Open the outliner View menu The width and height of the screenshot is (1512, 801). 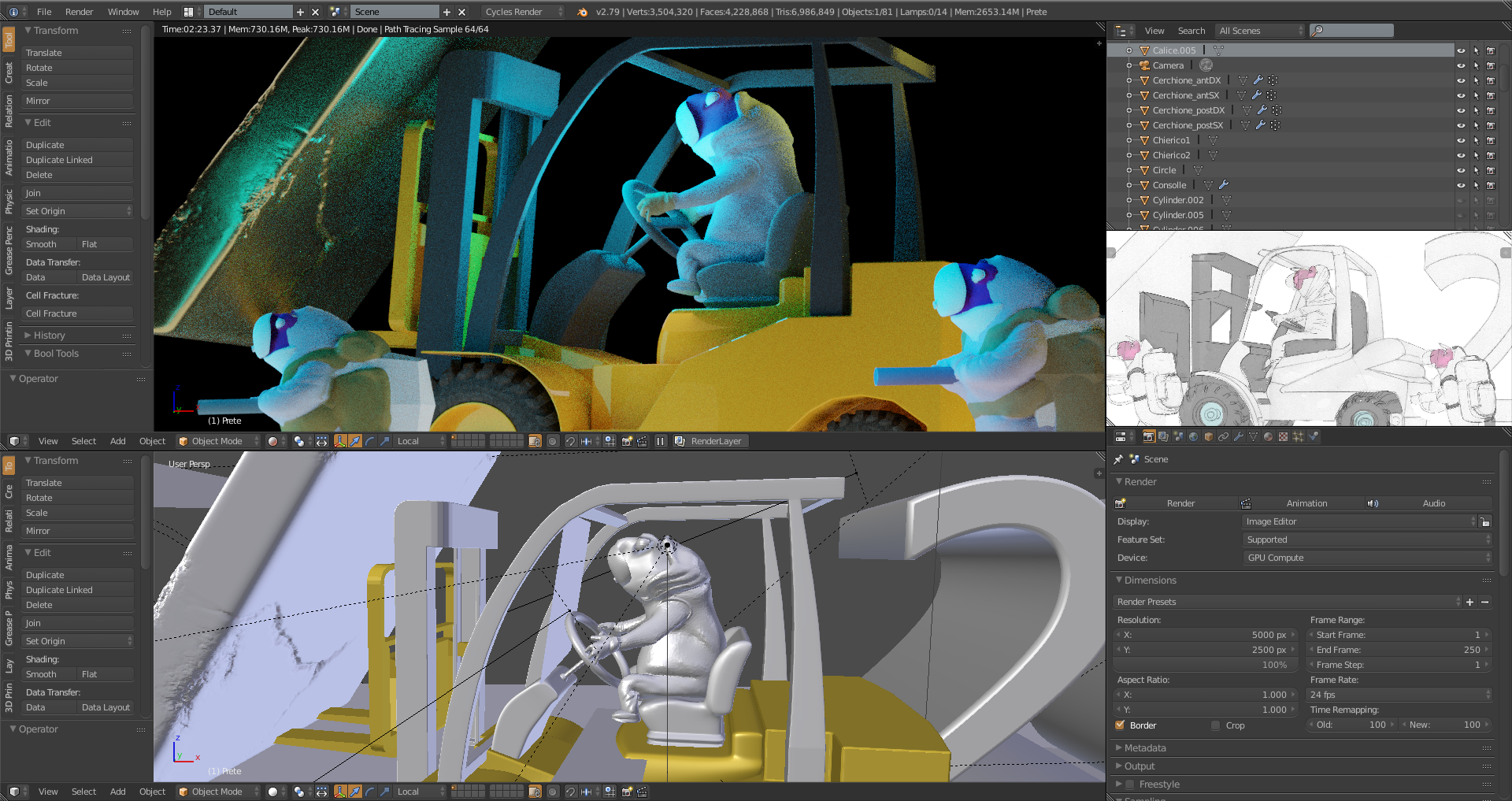pyautogui.click(x=1154, y=31)
